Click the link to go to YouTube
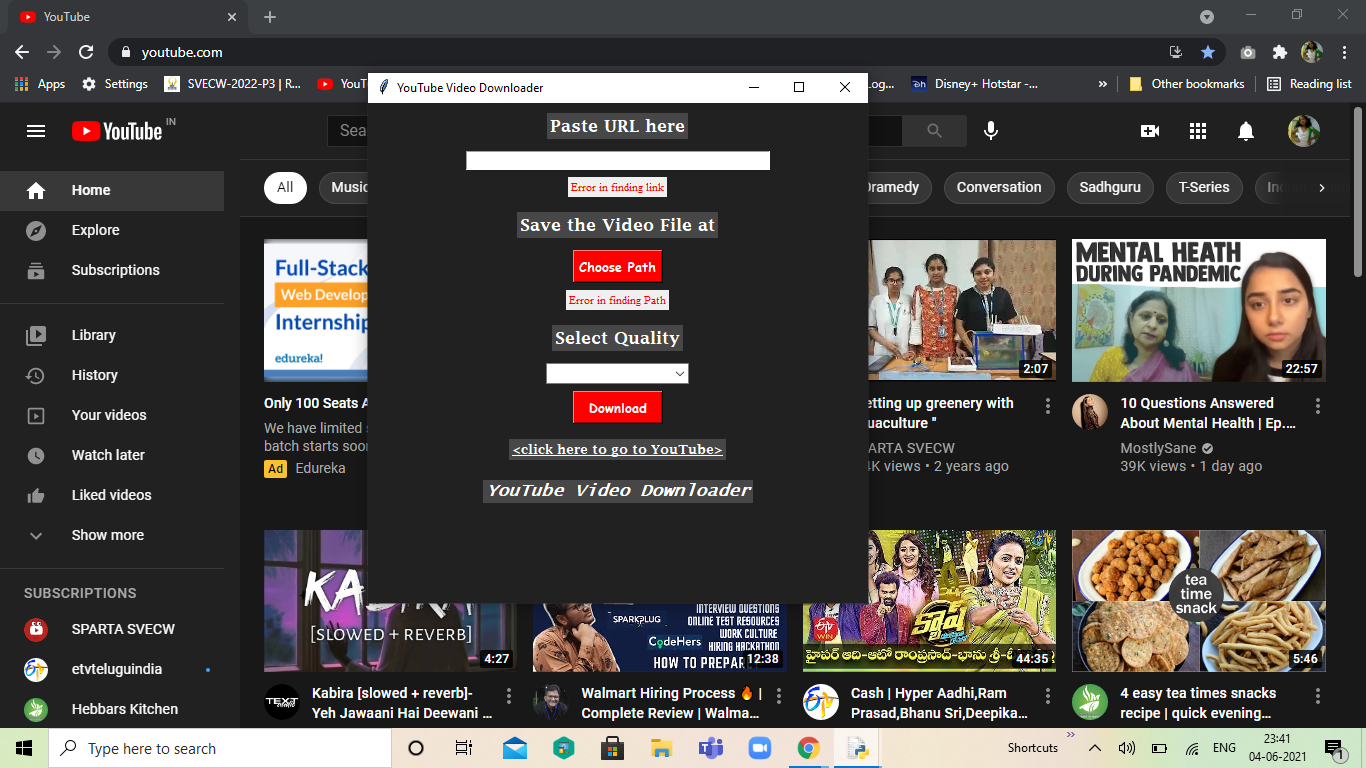This screenshot has width=1366, height=768. 617,449
